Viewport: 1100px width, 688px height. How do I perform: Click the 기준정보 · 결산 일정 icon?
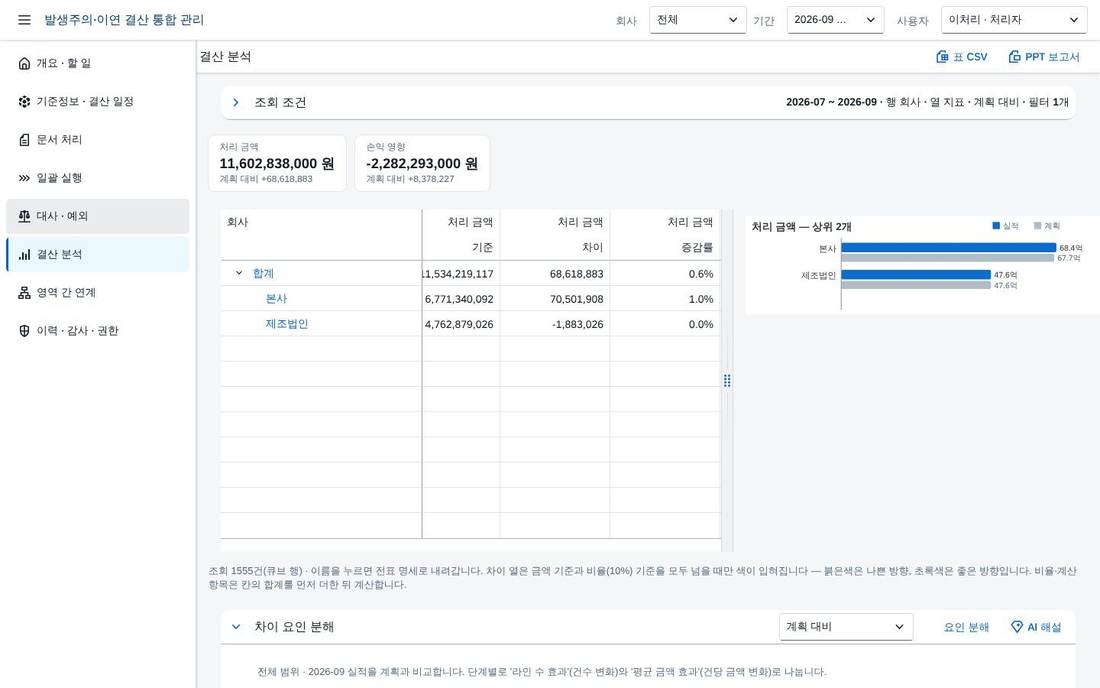coord(25,102)
